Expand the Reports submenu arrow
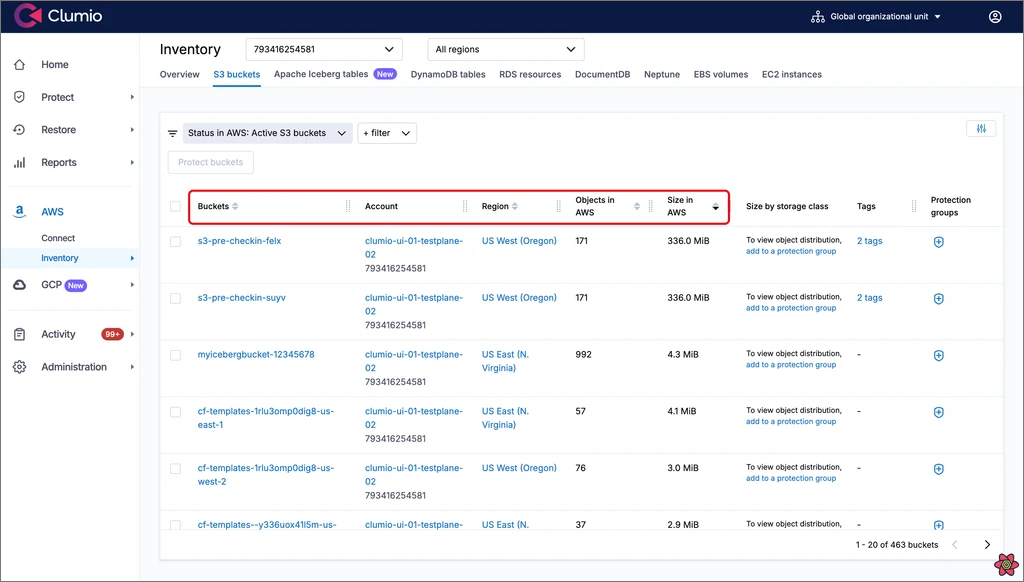 (x=132, y=163)
